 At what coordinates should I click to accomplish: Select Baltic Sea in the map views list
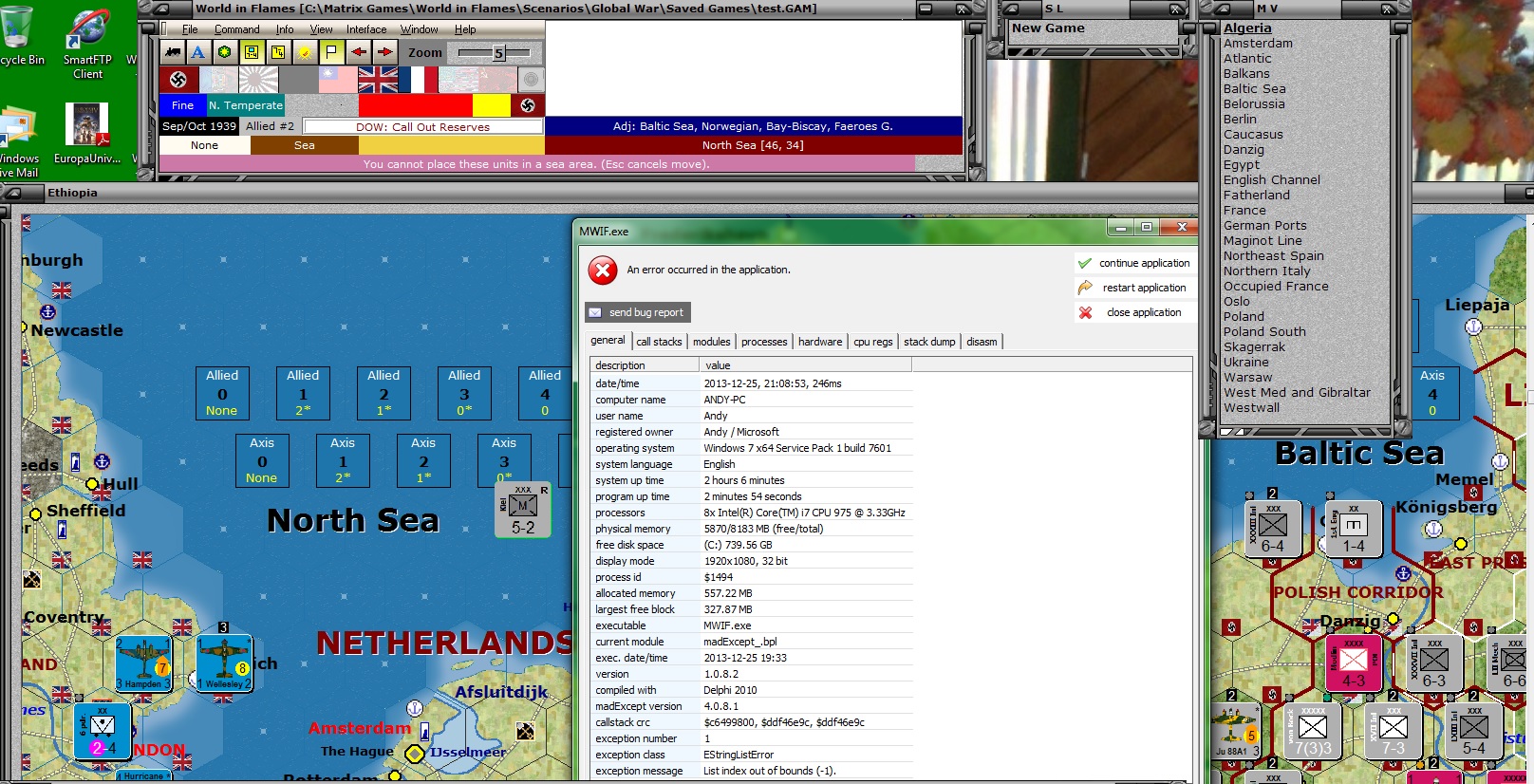tap(1255, 89)
